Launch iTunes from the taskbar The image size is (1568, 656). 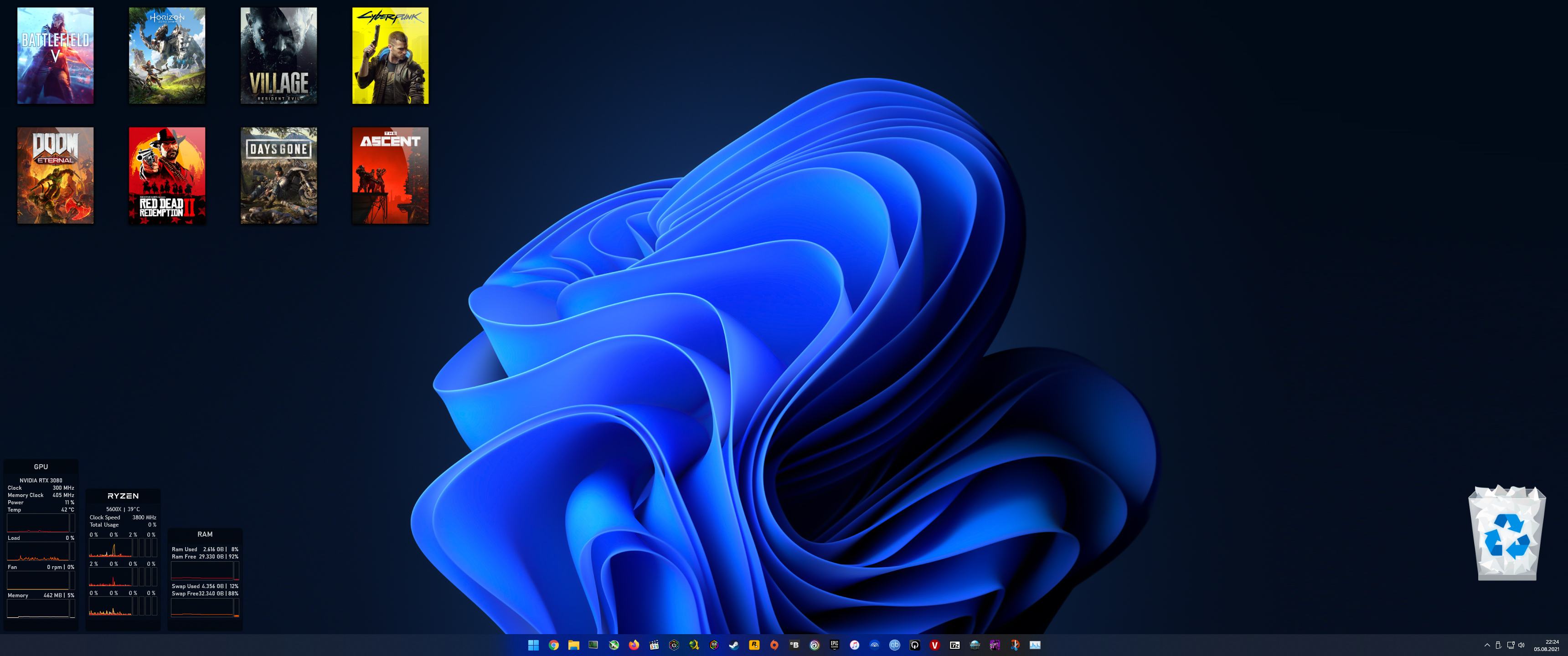pos(855,645)
